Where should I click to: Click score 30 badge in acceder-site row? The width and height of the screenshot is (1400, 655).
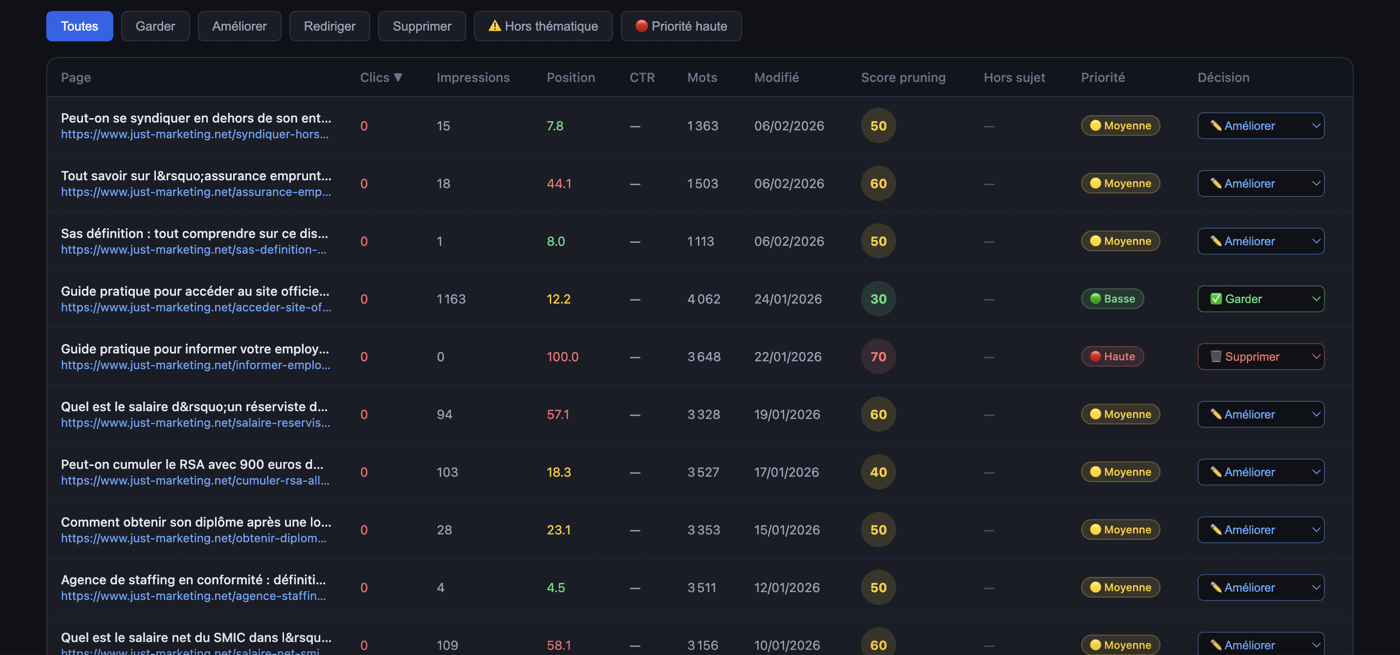tap(878, 299)
